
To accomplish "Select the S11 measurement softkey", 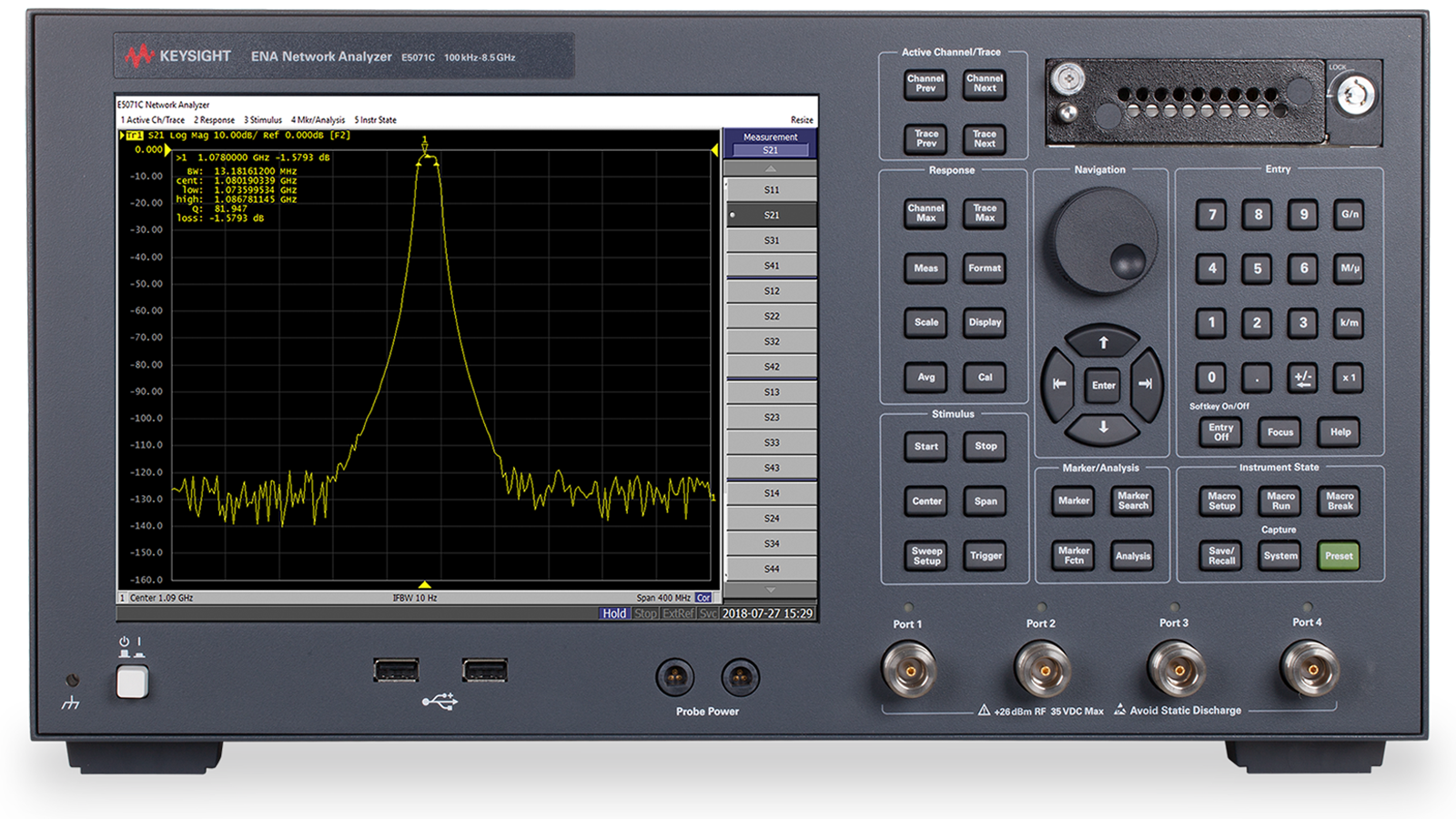I will coord(771,190).
